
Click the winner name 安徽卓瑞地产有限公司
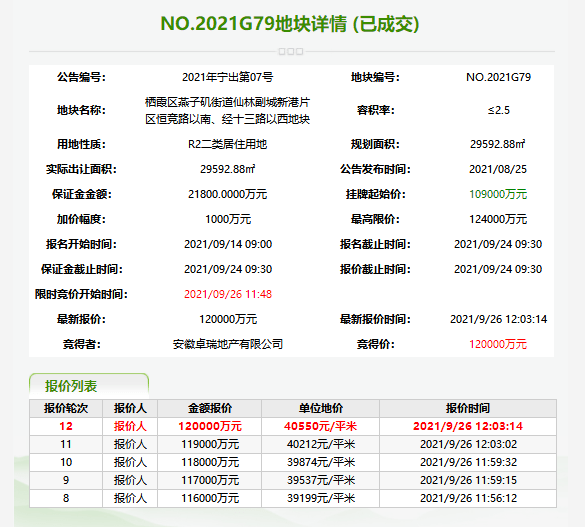tap(228, 344)
